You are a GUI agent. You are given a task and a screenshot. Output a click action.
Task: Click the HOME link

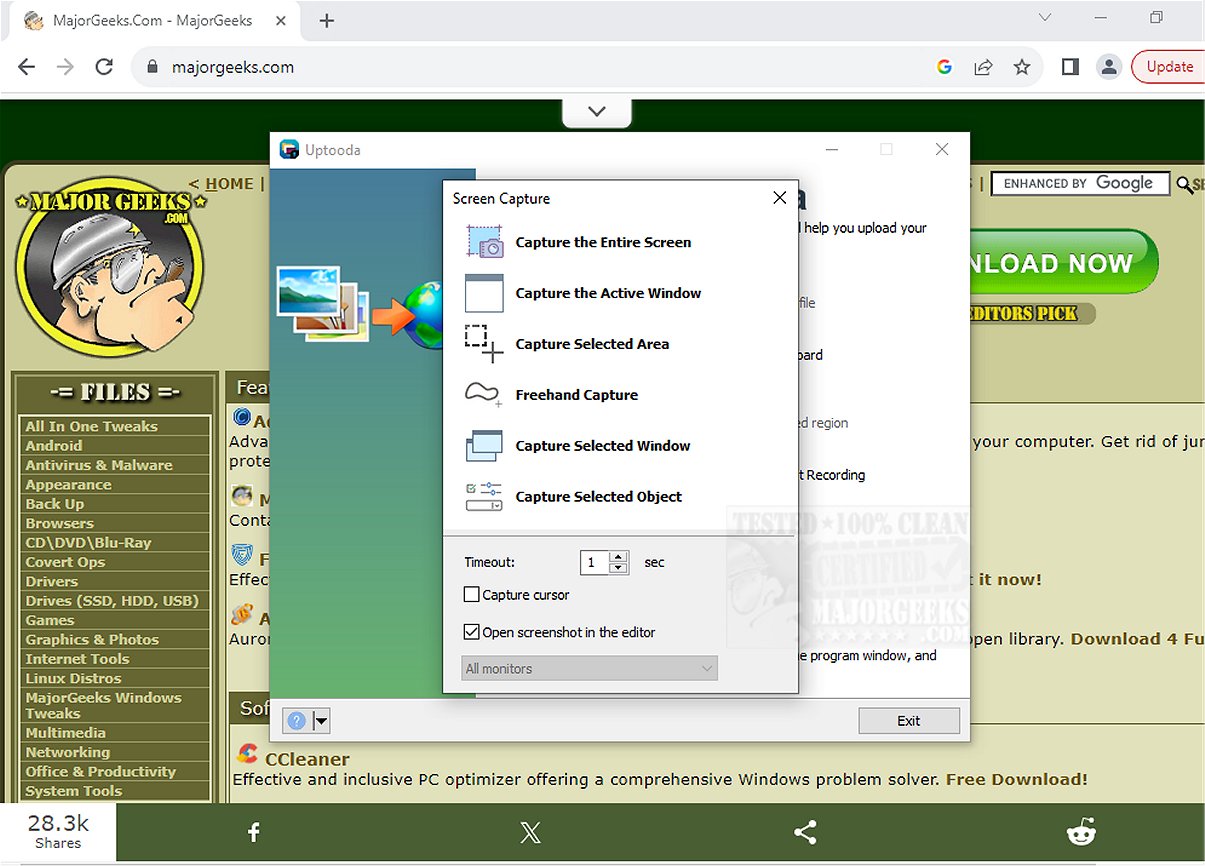pos(229,184)
